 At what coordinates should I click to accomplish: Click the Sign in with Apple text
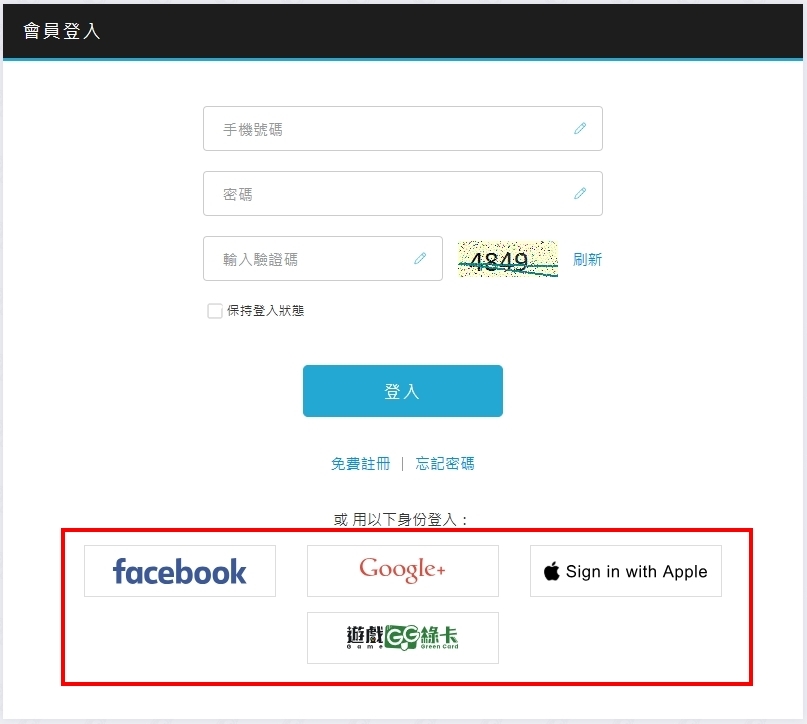tap(637, 571)
